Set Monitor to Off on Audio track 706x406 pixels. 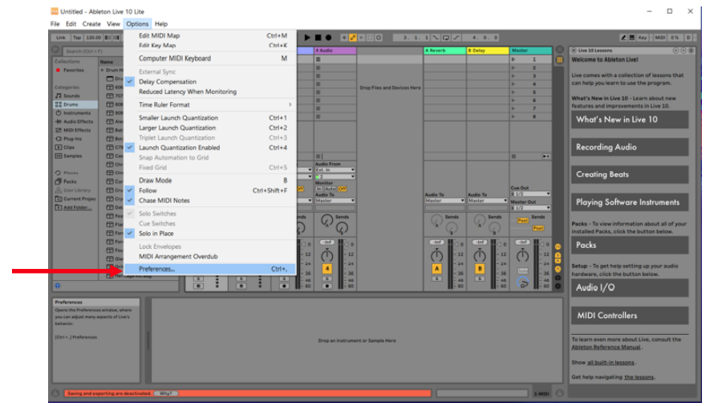coord(342,189)
